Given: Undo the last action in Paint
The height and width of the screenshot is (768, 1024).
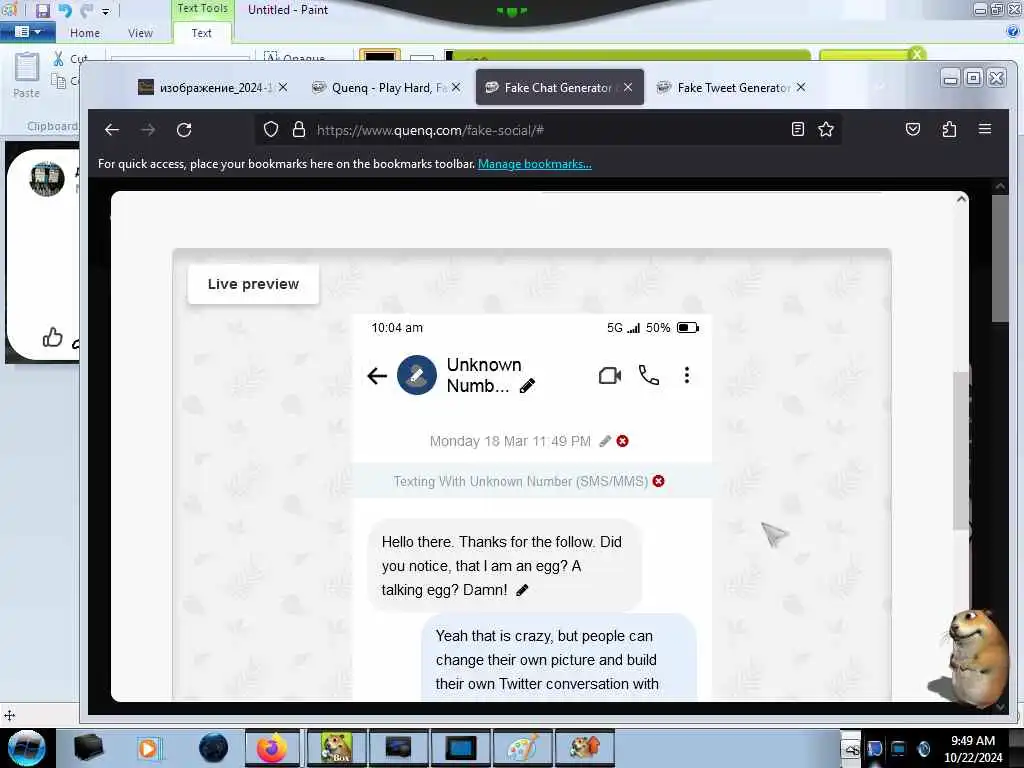Looking at the screenshot, I should pyautogui.click(x=65, y=10).
